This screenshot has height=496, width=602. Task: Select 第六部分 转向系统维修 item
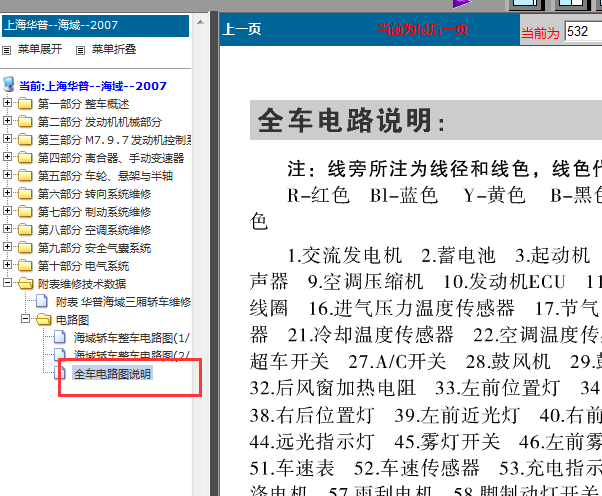(x=94, y=194)
